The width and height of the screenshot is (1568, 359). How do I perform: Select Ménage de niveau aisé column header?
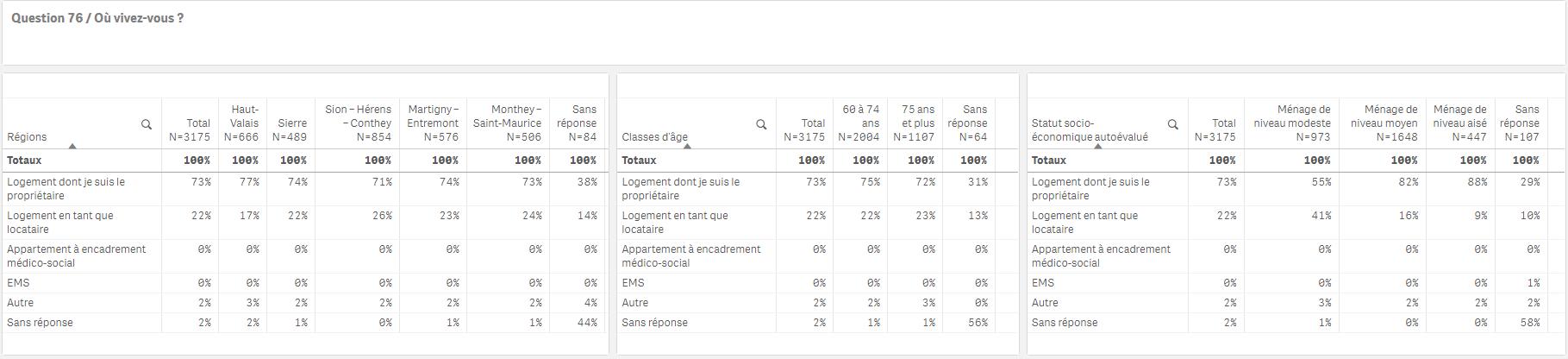[x=1459, y=123]
